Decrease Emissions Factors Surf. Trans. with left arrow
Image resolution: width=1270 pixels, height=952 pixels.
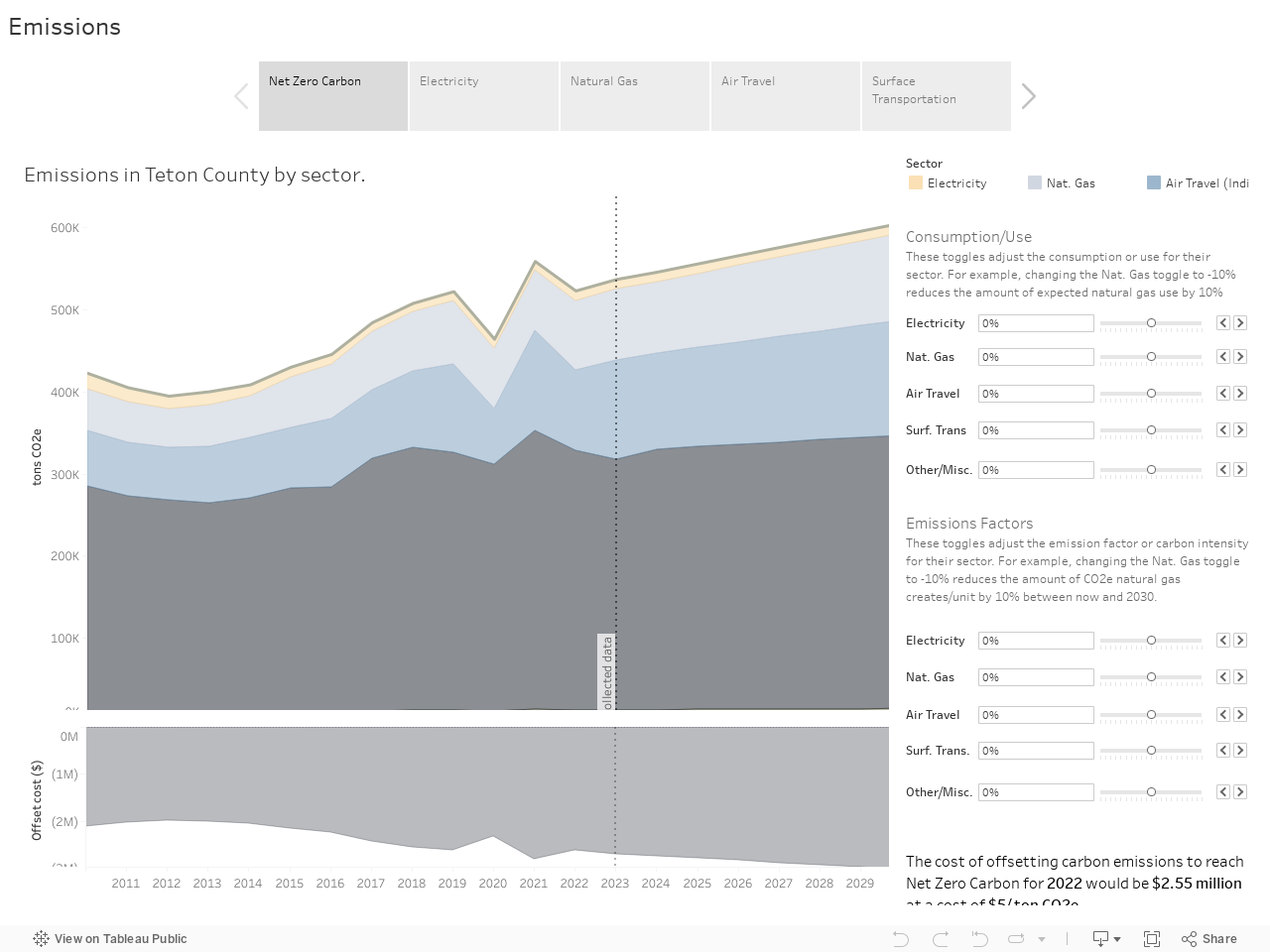tap(1223, 751)
